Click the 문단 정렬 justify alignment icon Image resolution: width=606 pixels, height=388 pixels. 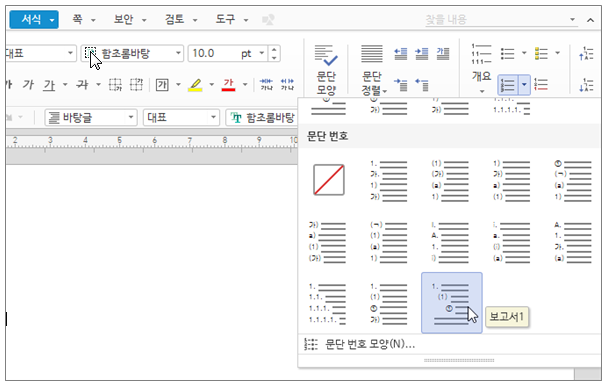click(x=372, y=53)
